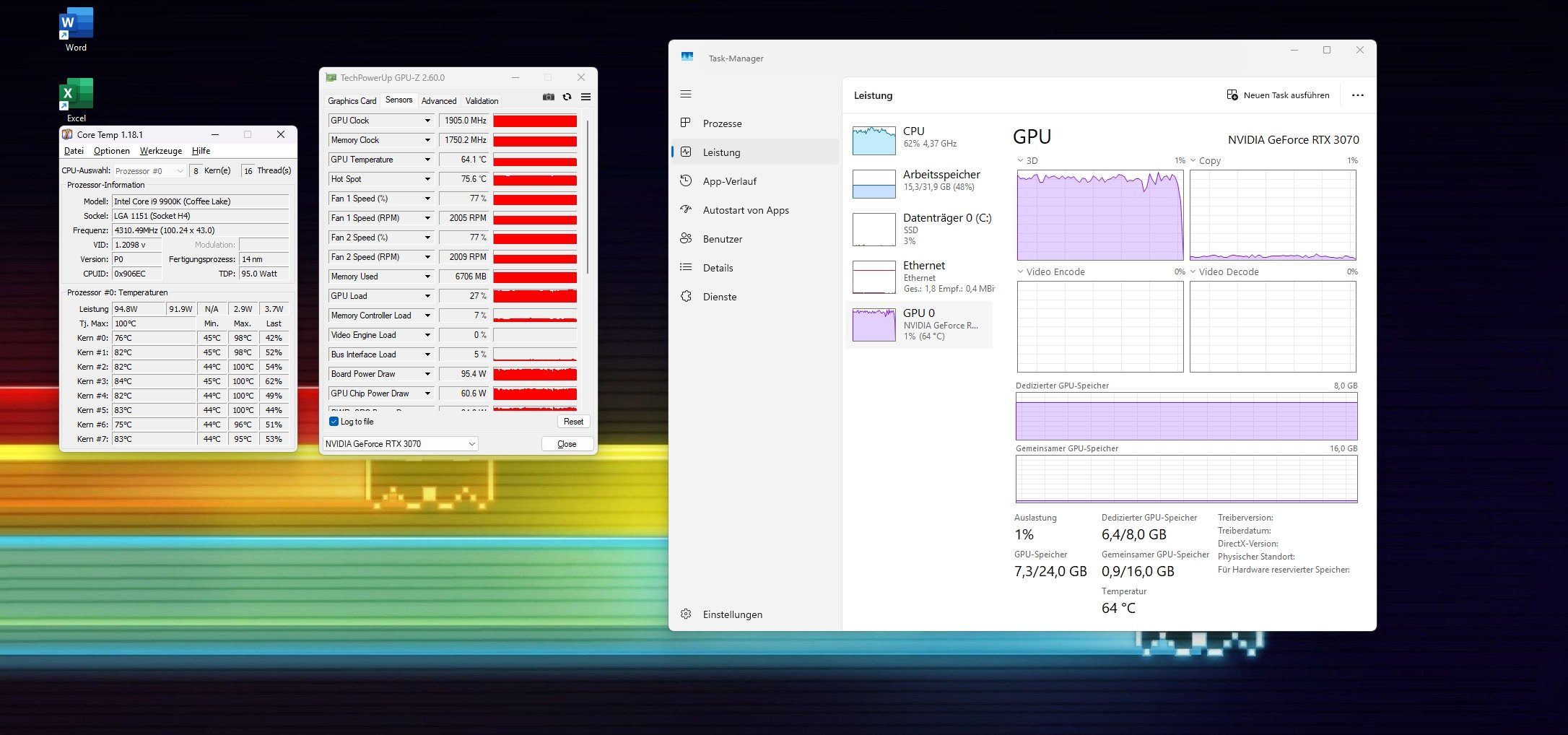Screen dimensions: 1568x735
Task: Click the Gemeinsamer GPU-Speicher graph
Action: point(1186,479)
